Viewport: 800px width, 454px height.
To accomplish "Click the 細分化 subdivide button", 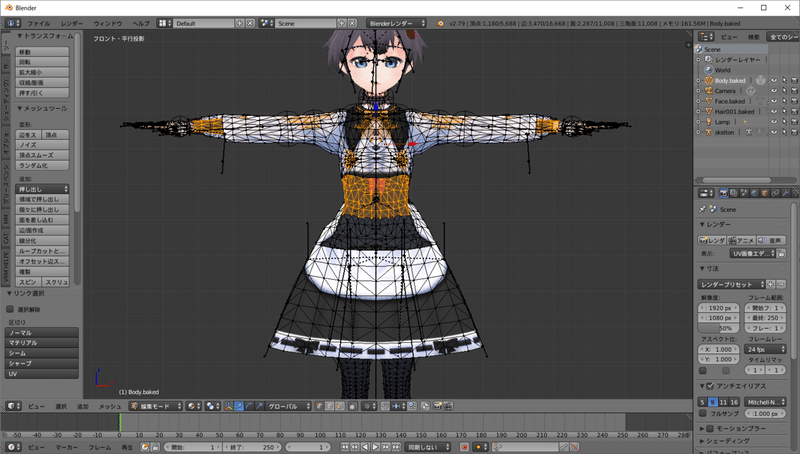I will coord(43,241).
